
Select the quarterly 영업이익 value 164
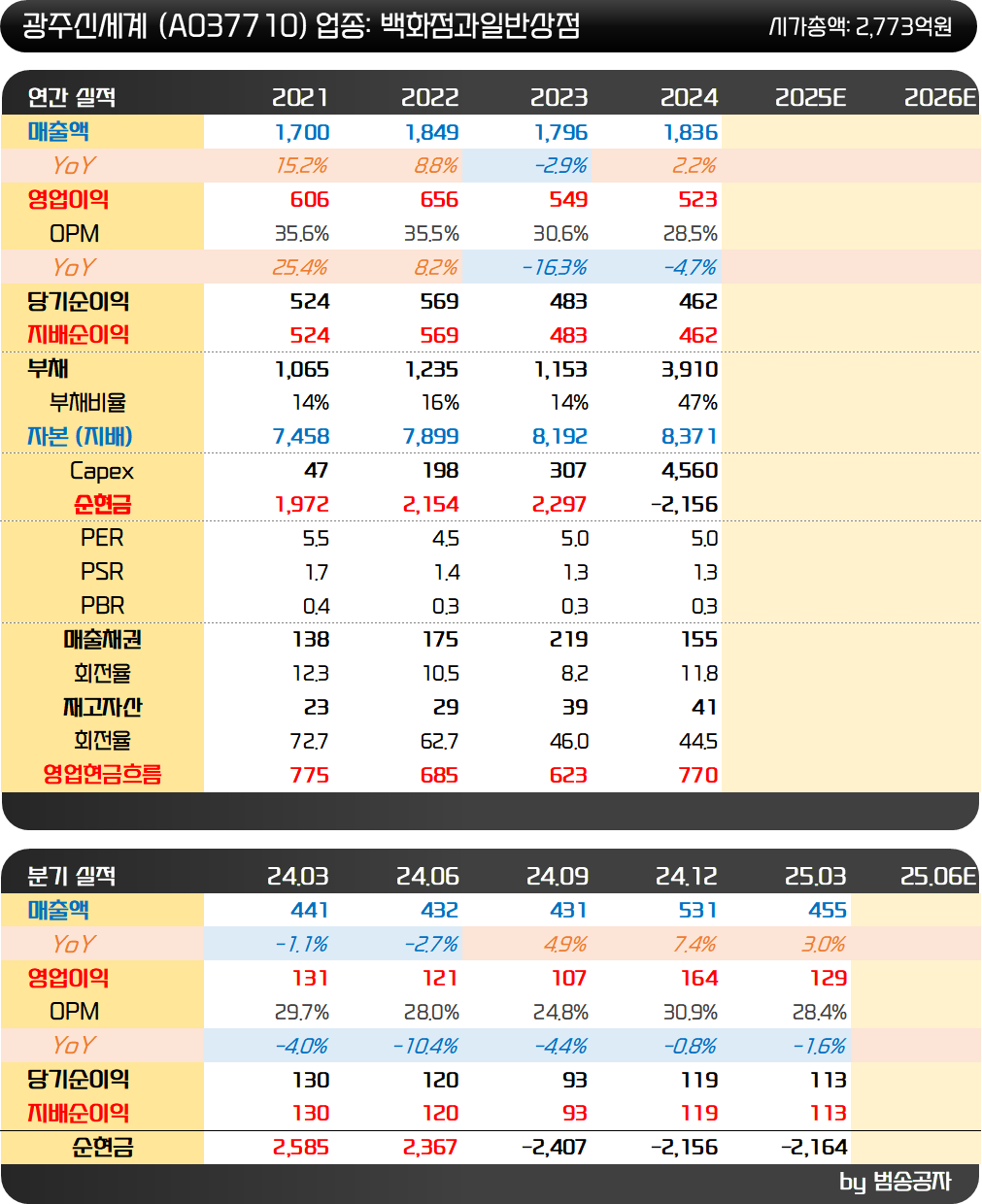tap(699, 978)
